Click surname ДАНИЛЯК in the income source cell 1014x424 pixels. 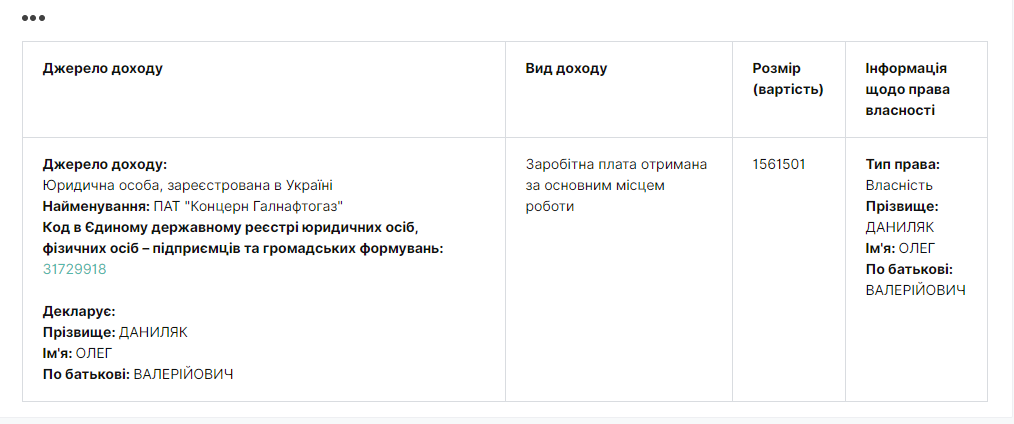(x=153, y=332)
